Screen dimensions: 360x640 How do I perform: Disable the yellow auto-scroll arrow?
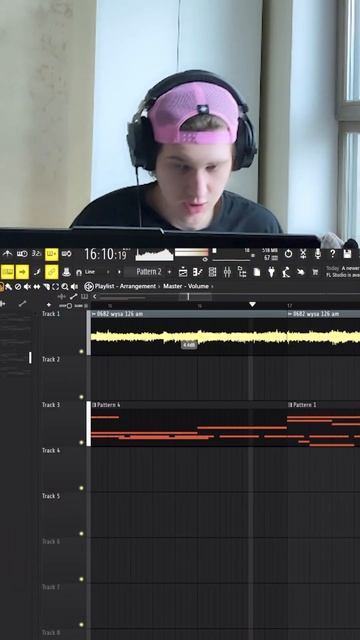coord(22,272)
